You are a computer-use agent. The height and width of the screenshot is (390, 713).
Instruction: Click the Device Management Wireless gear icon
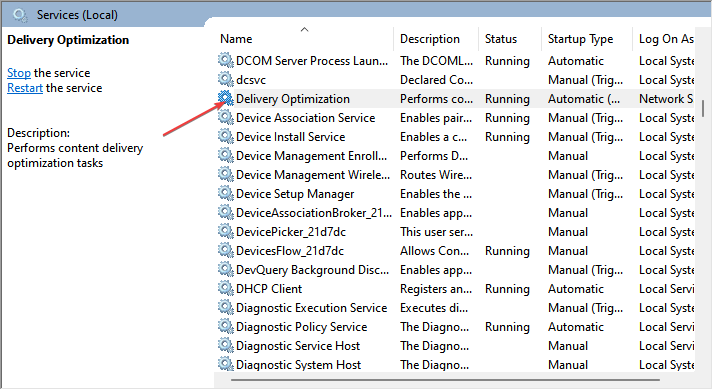tap(226, 175)
